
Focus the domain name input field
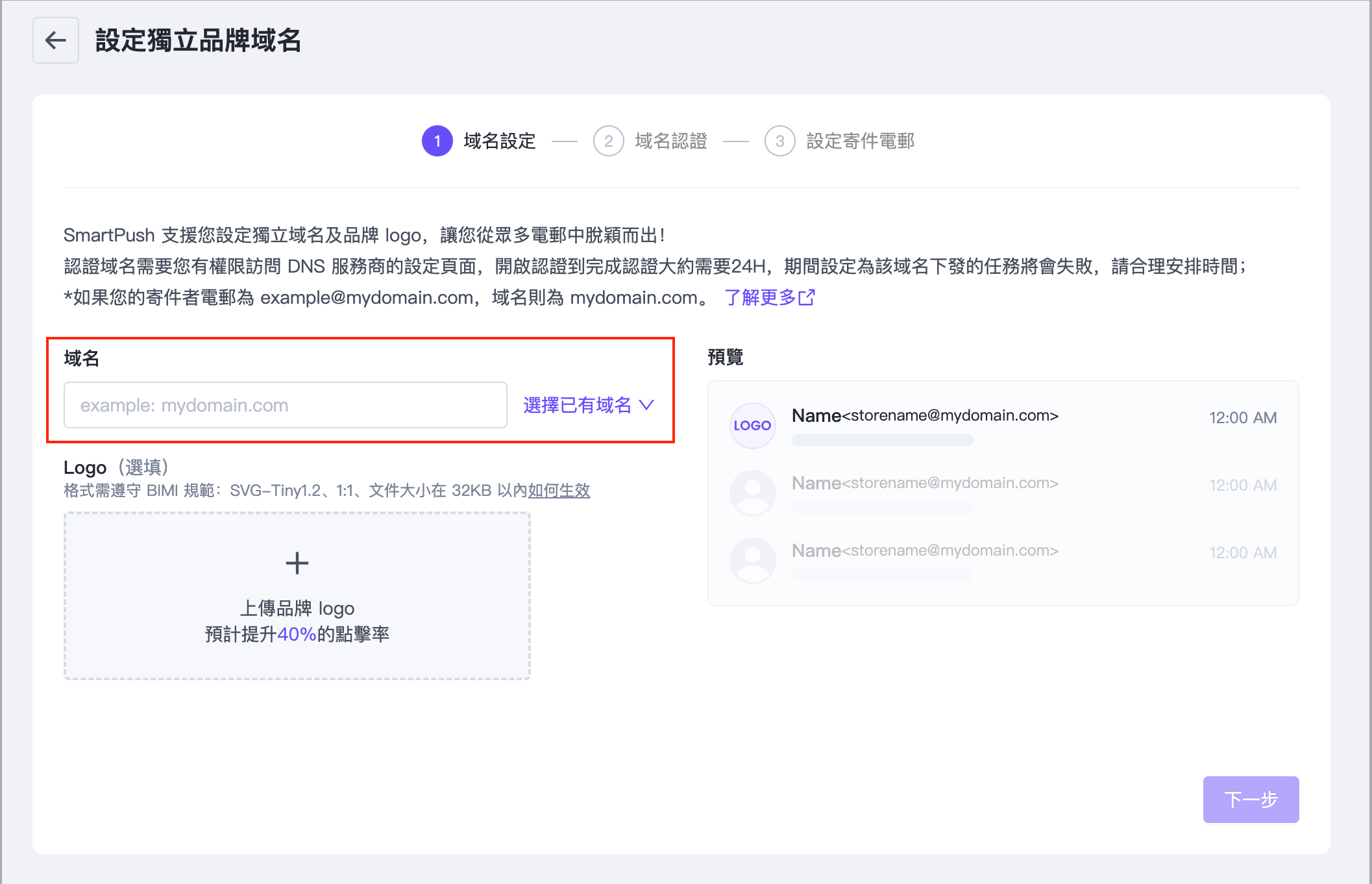pyautogui.click(x=285, y=405)
